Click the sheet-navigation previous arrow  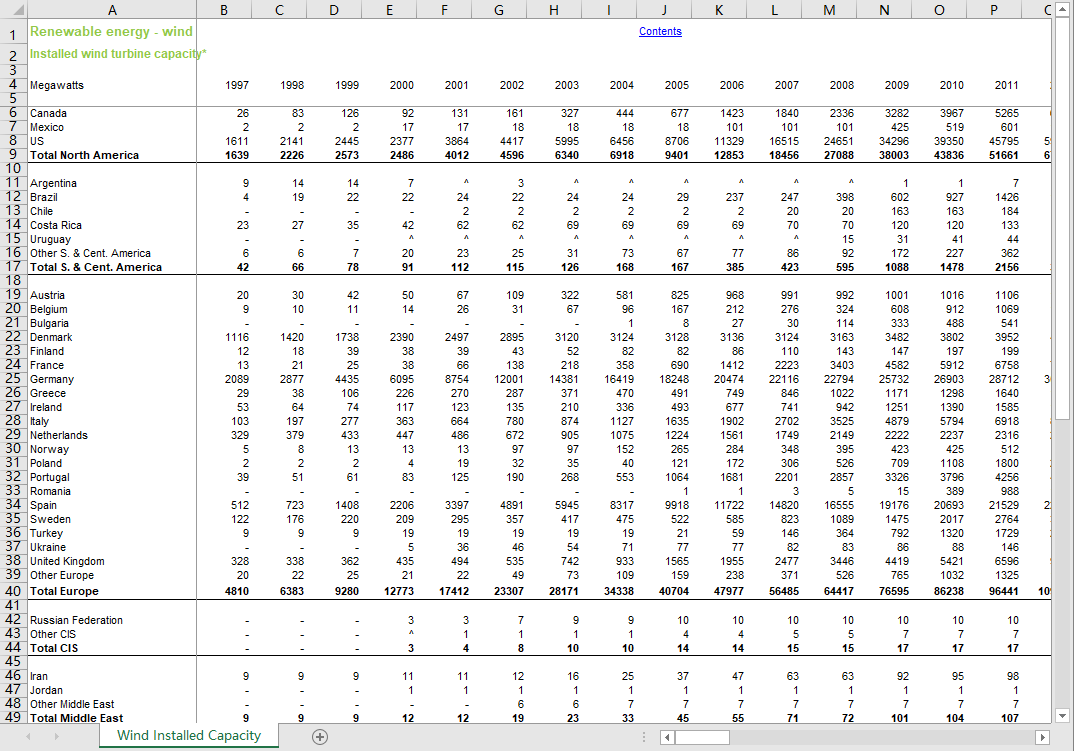tap(29, 737)
